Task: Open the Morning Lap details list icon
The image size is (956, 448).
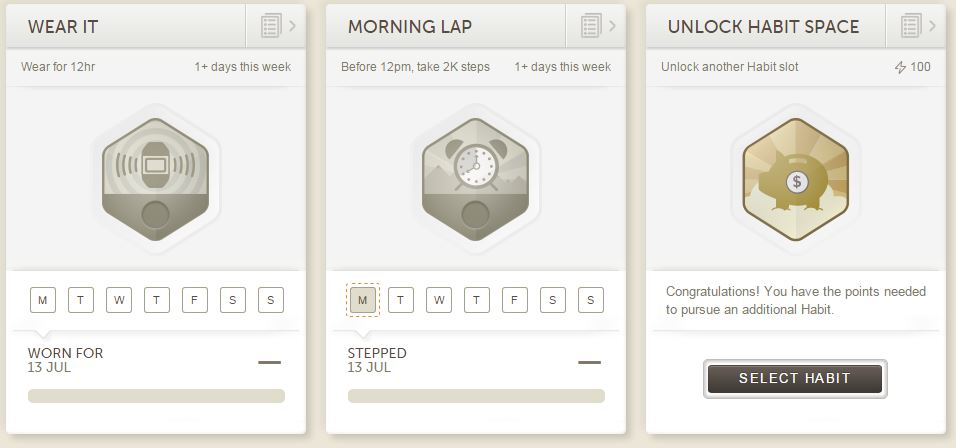Action: (x=590, y=26)
